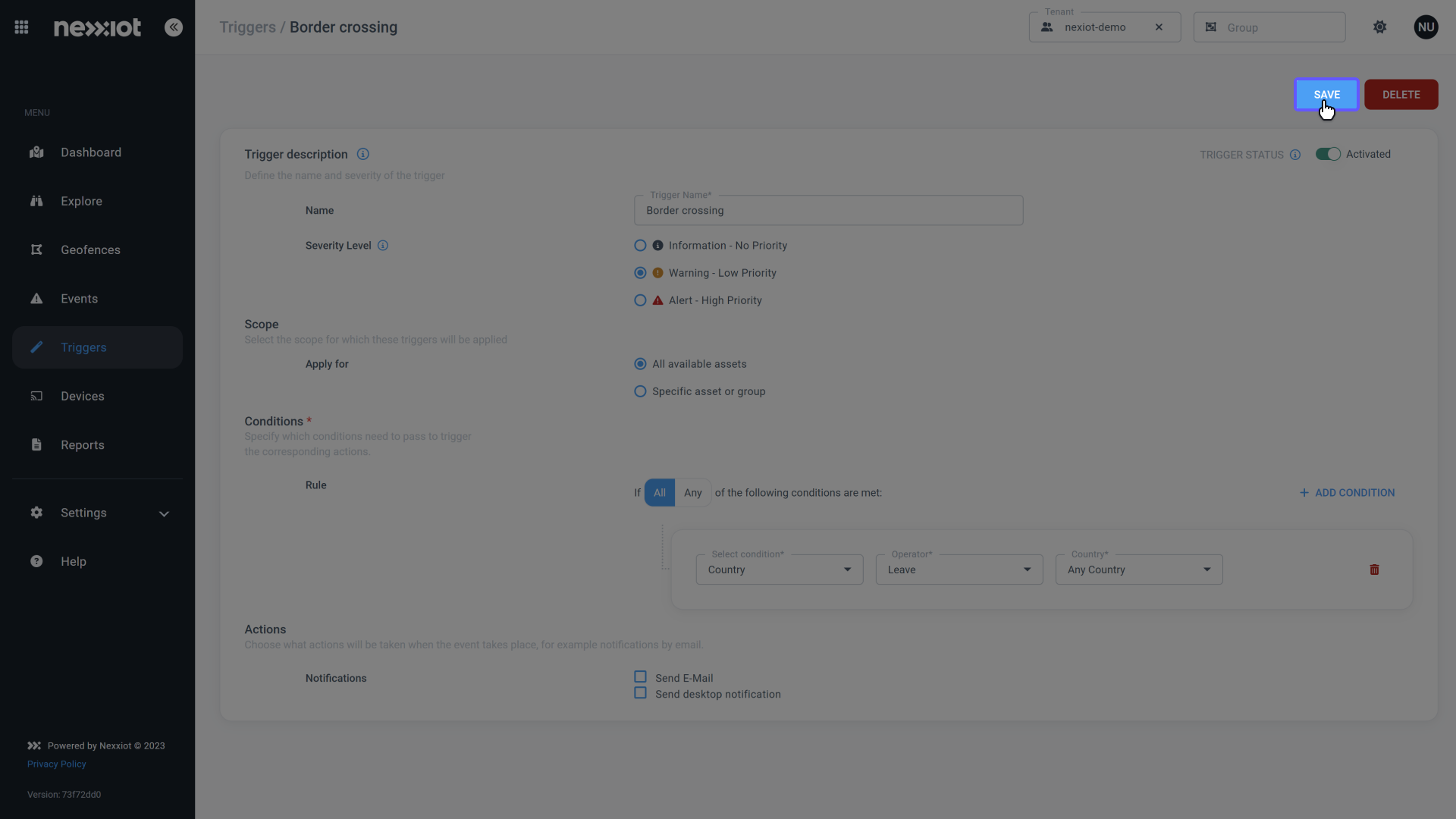This screenshot has width=1456, height=819.
Task: Click the Devices cast icon
Action: coord(36,396)
